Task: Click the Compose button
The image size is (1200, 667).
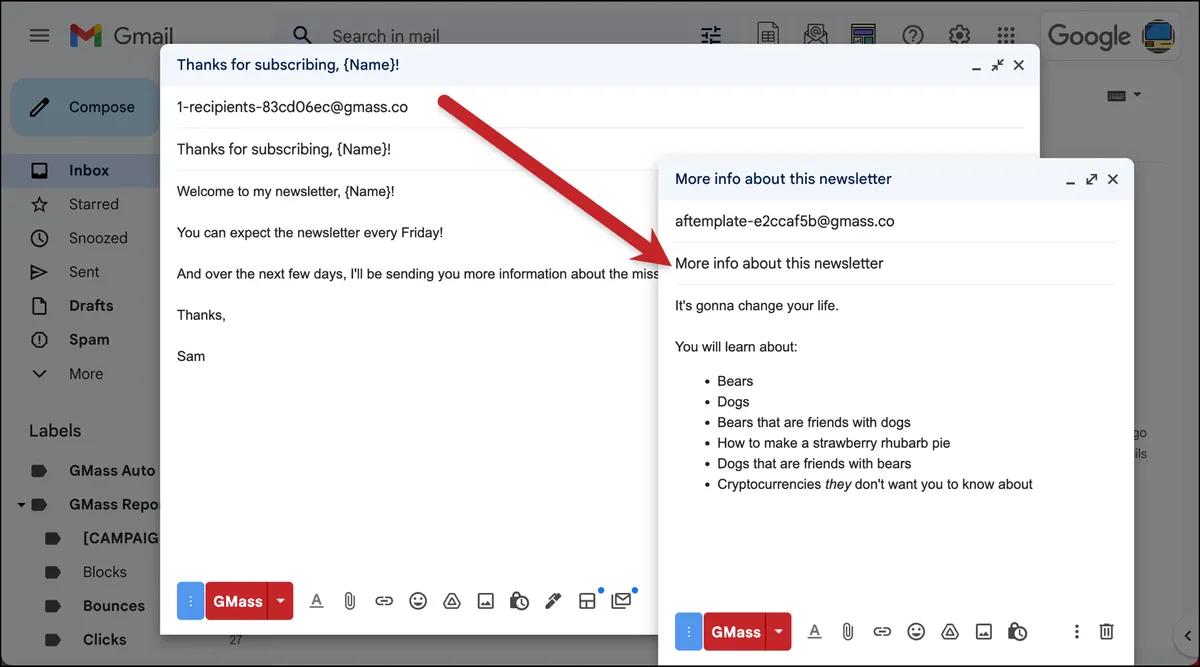Action: tap(85, 107)
